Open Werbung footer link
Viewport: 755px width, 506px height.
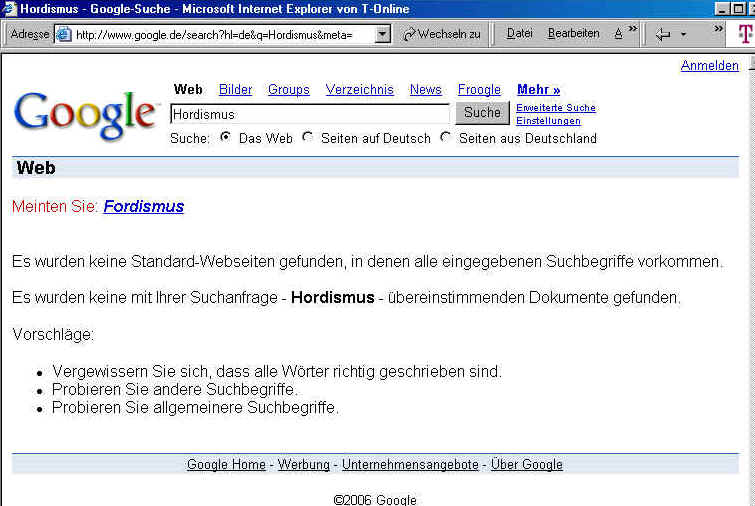click(304, 465)
